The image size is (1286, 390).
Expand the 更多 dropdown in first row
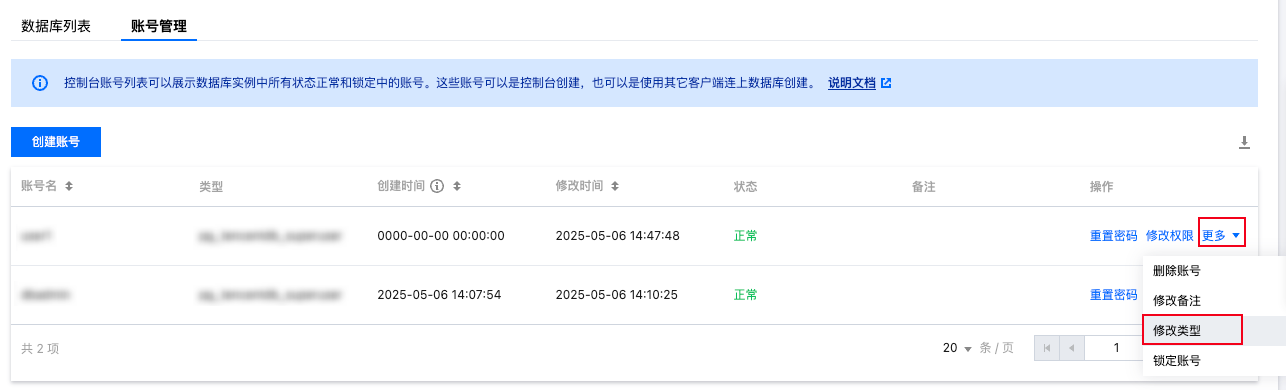point(1221,236)
